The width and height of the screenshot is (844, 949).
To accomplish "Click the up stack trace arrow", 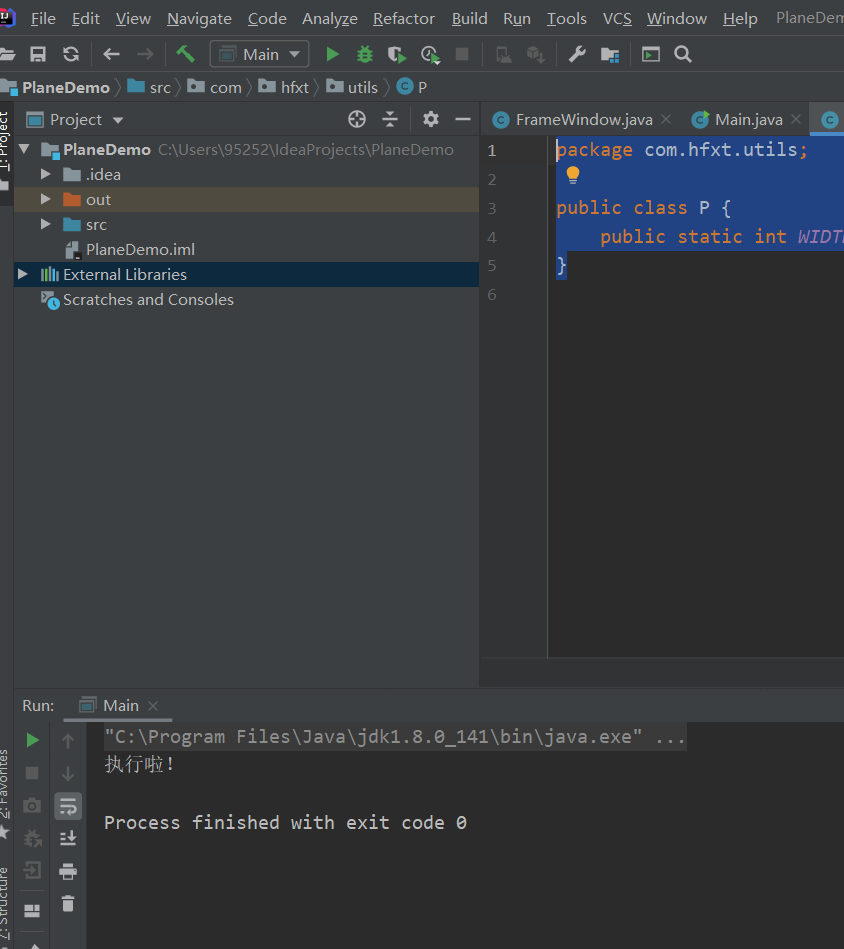I will 68,740.
